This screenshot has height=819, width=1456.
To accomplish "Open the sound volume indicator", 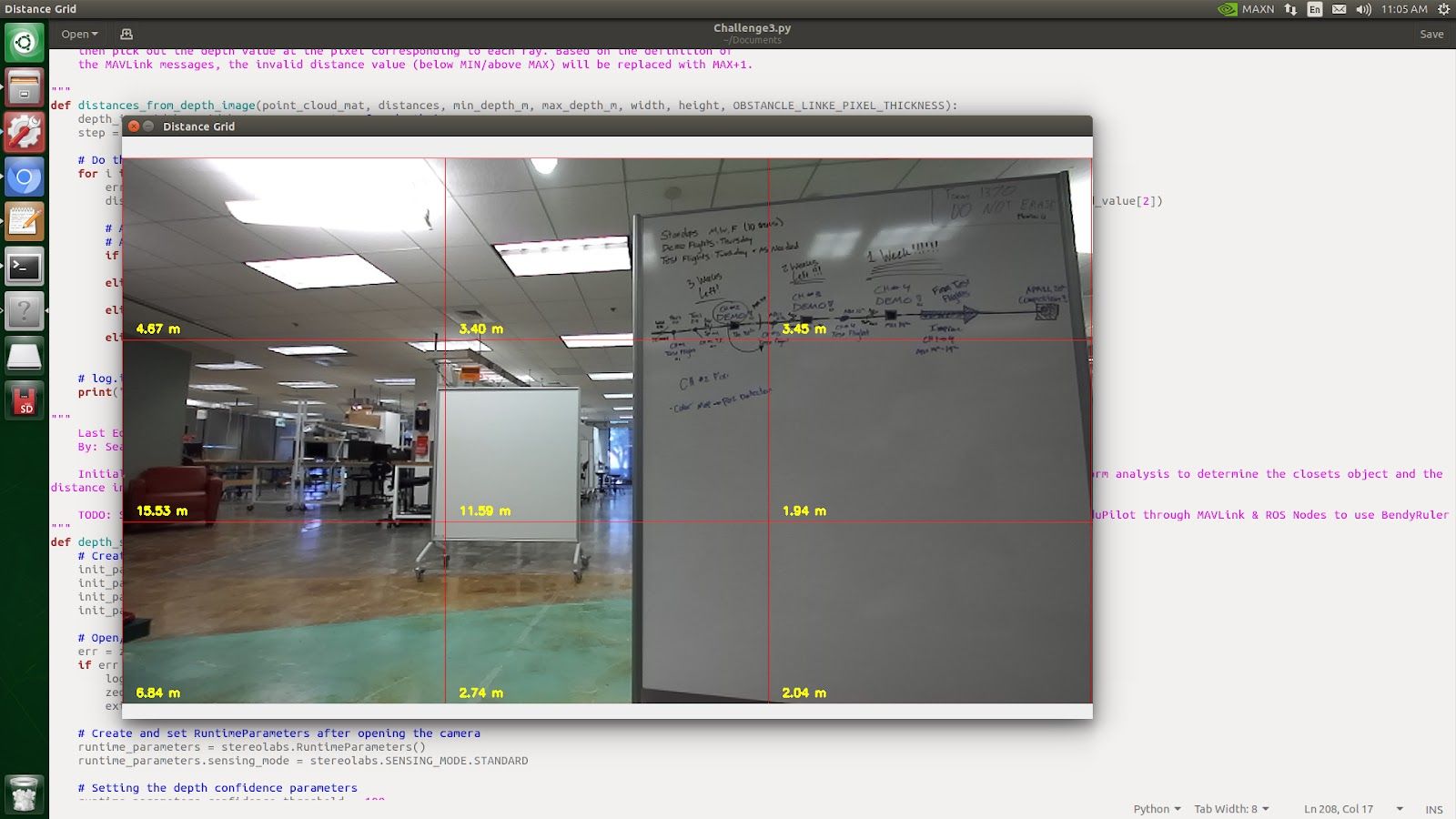I will pos(1363,9).
